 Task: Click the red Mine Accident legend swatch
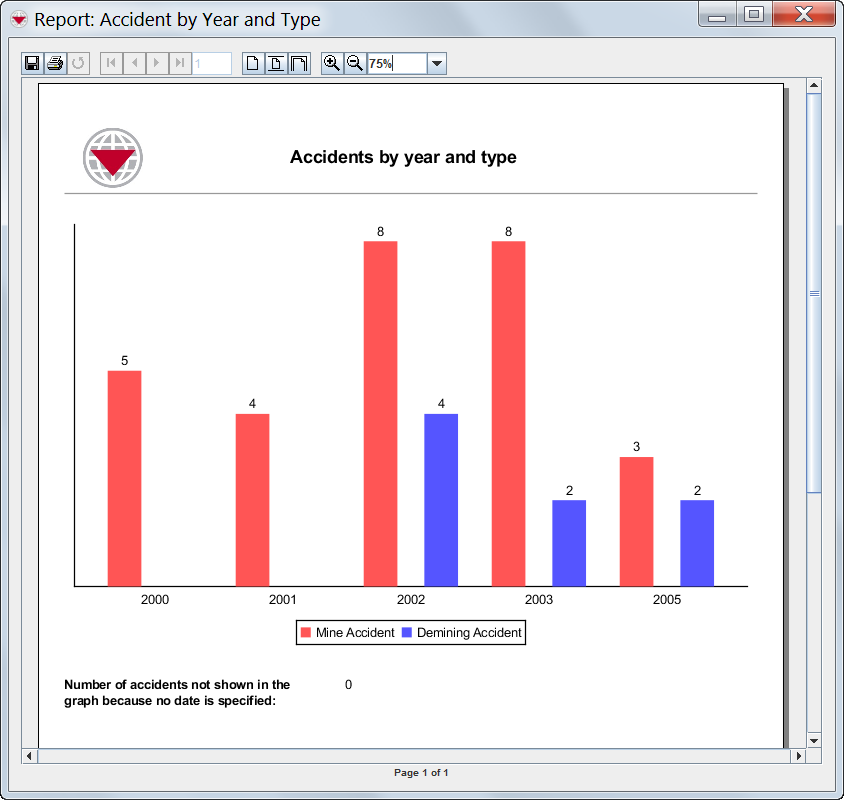(x=305, y=633)
